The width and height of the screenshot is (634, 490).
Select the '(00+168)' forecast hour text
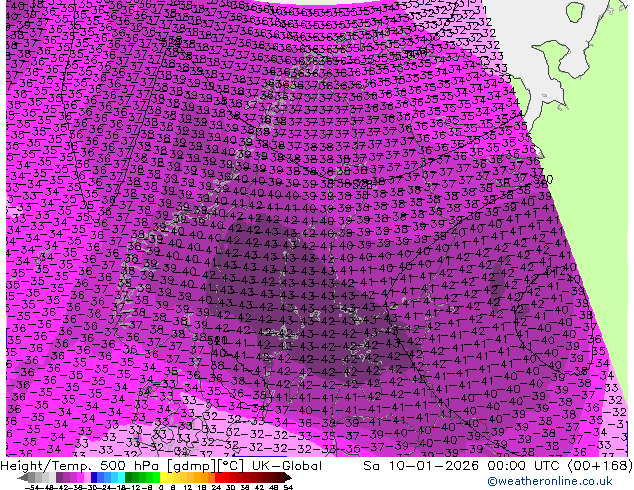[x=601, y=466]
